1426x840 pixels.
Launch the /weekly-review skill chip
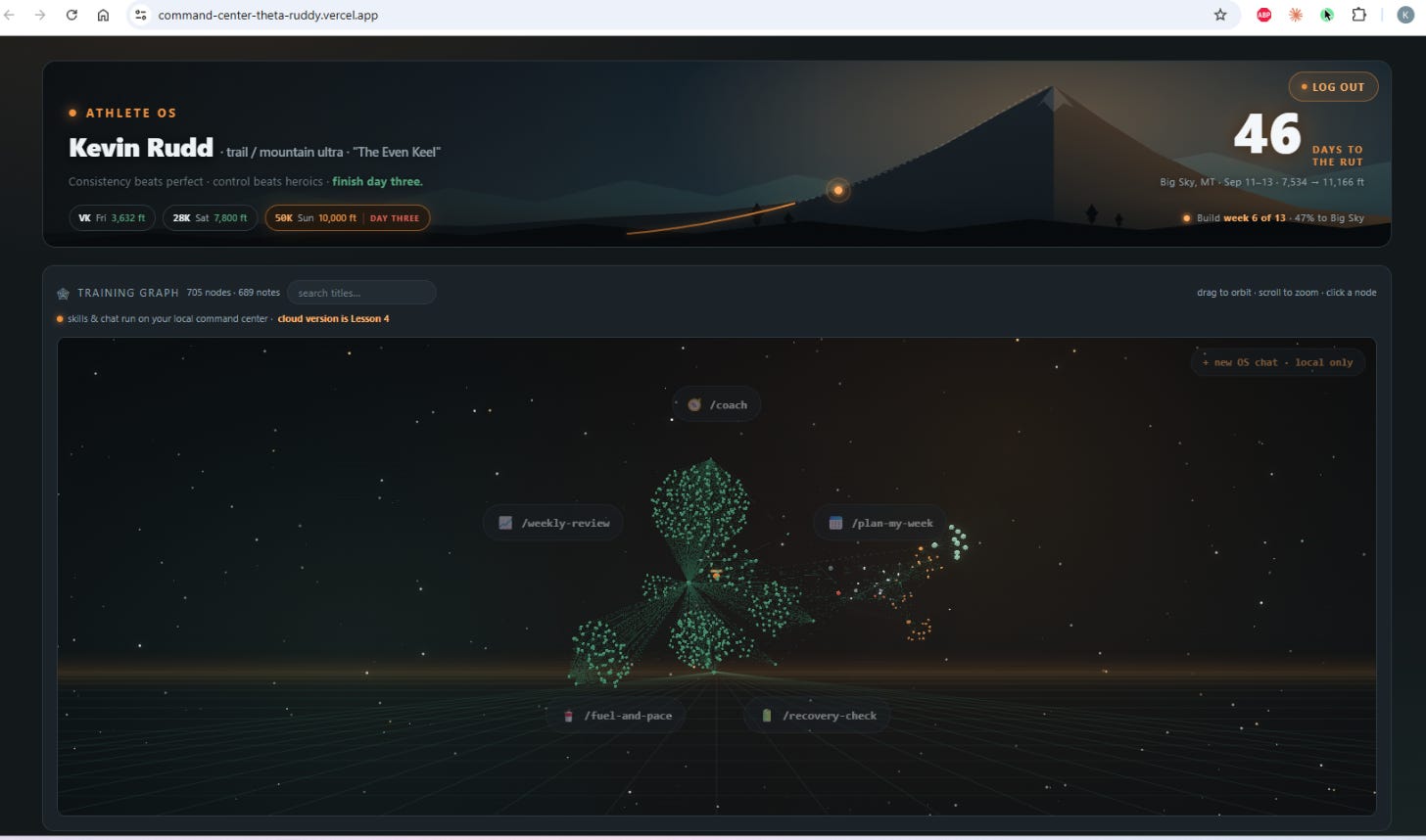(553, 523)
